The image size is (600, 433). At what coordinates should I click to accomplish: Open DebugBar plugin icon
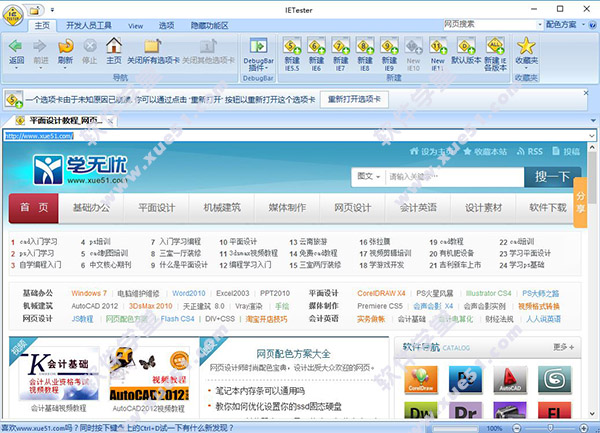coord(259,46)
